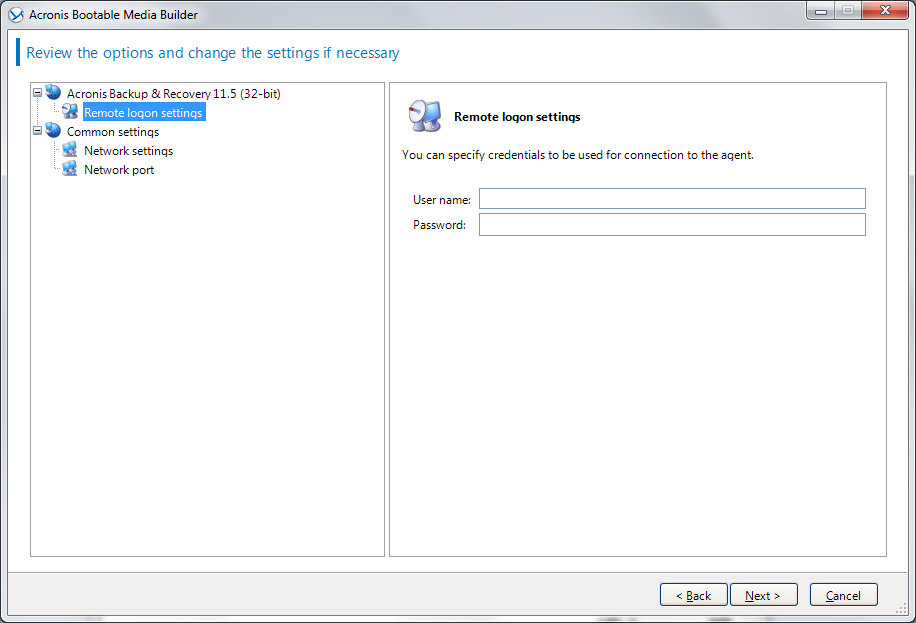Click the Network port tree icon
Viewport: 916px width, 623px height.
click(70, 169)
